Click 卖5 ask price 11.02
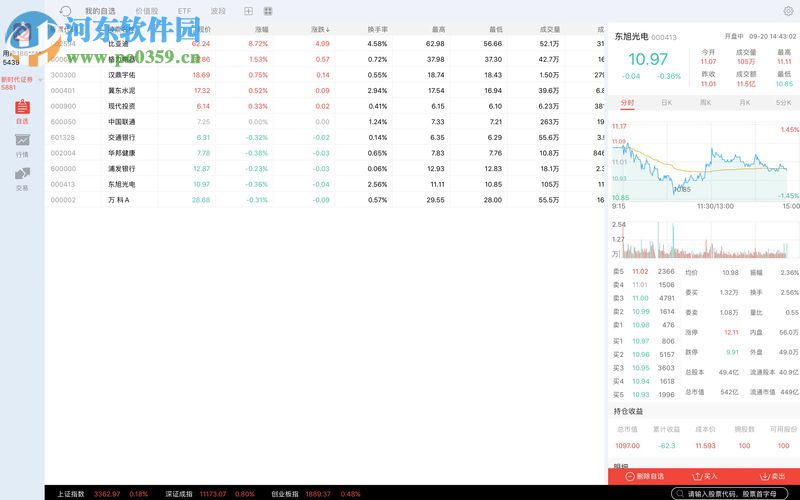 (x=640, y=271)
